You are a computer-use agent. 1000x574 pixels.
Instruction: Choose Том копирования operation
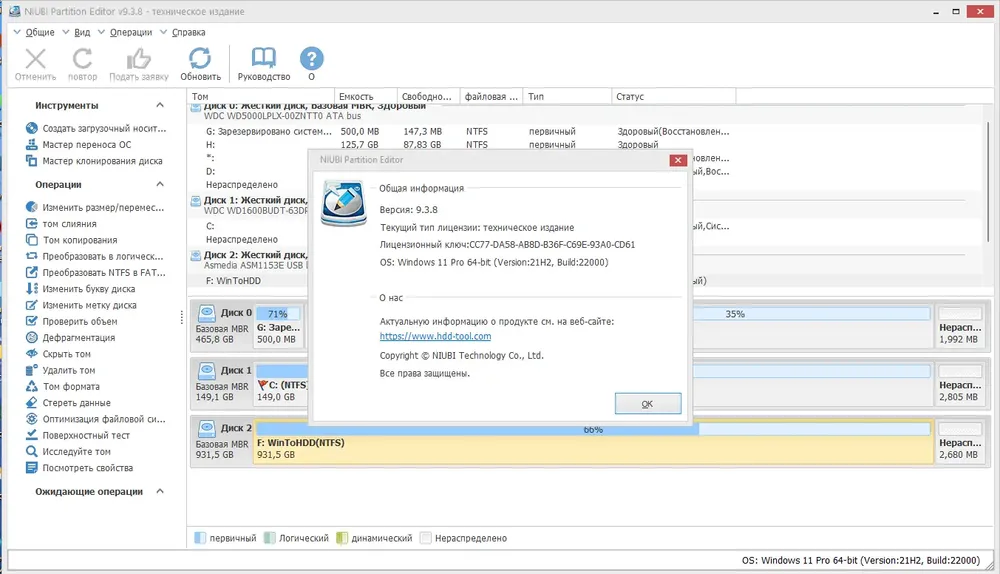click(72, 240)
